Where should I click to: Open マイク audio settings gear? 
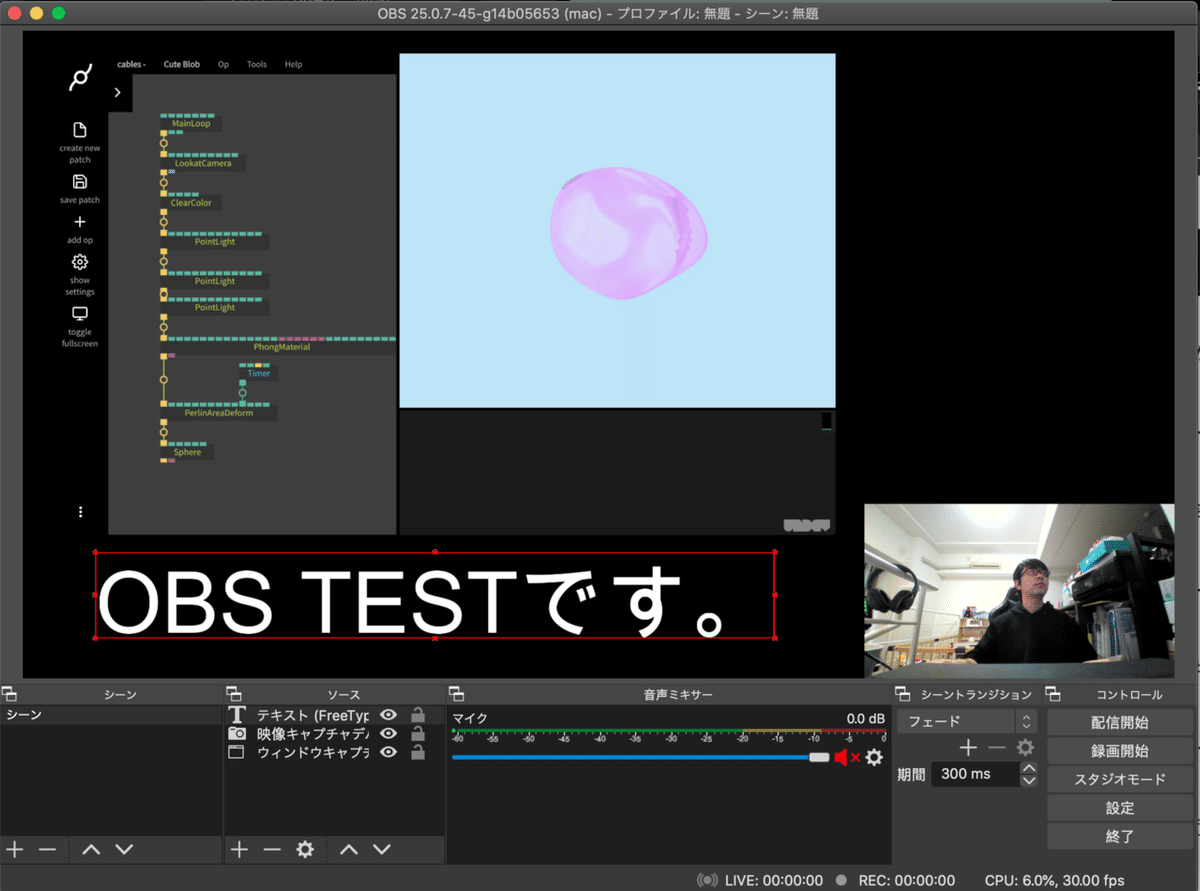874,757
